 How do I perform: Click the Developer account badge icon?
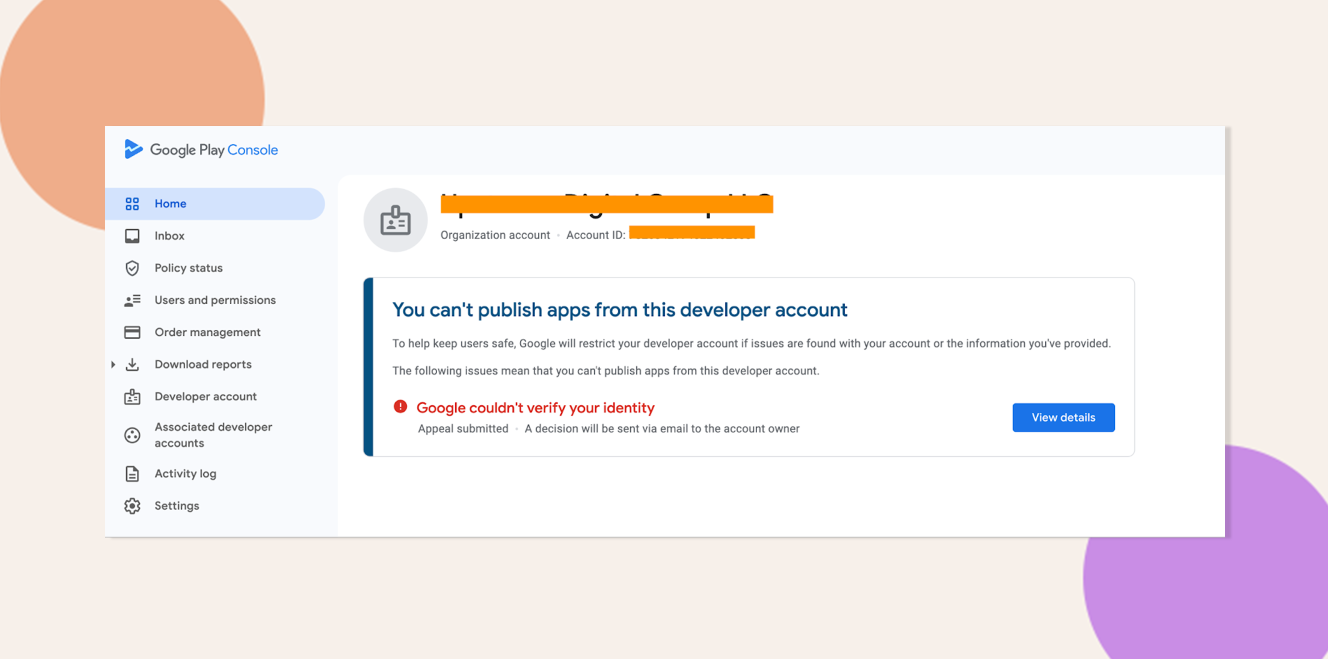(x=132, y=397)
